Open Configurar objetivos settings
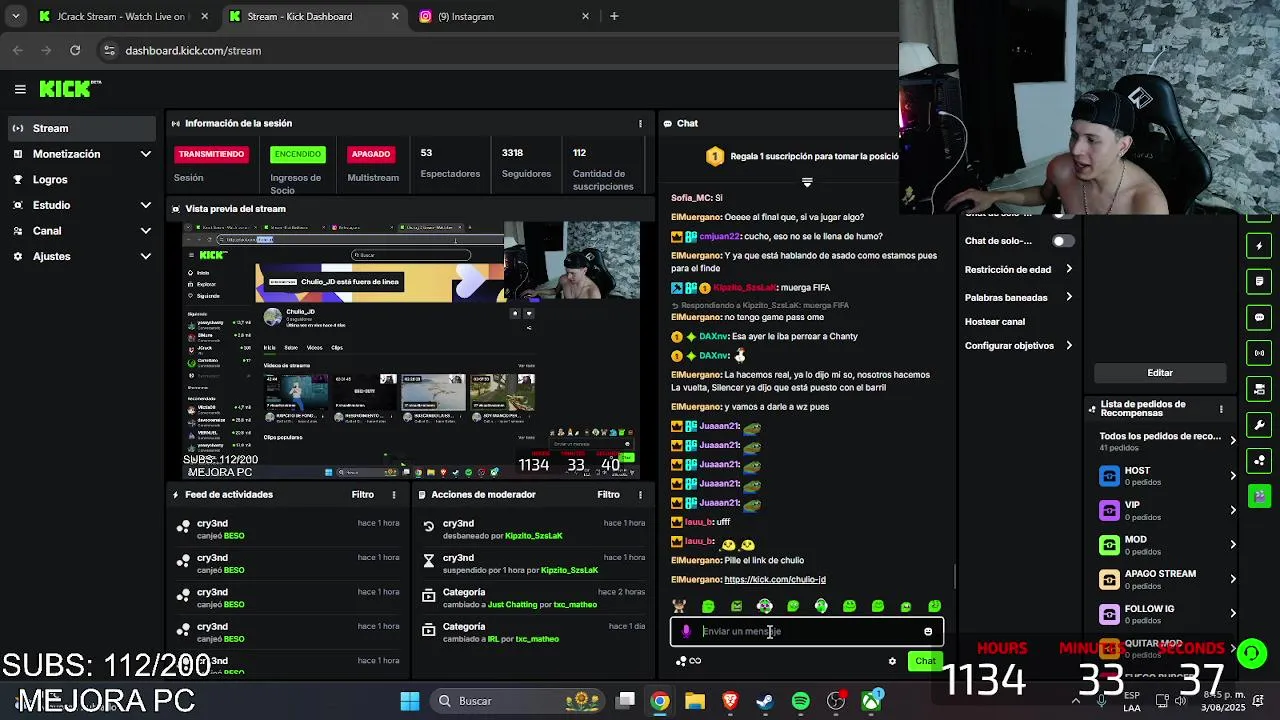 click(x=1018, y=346)
